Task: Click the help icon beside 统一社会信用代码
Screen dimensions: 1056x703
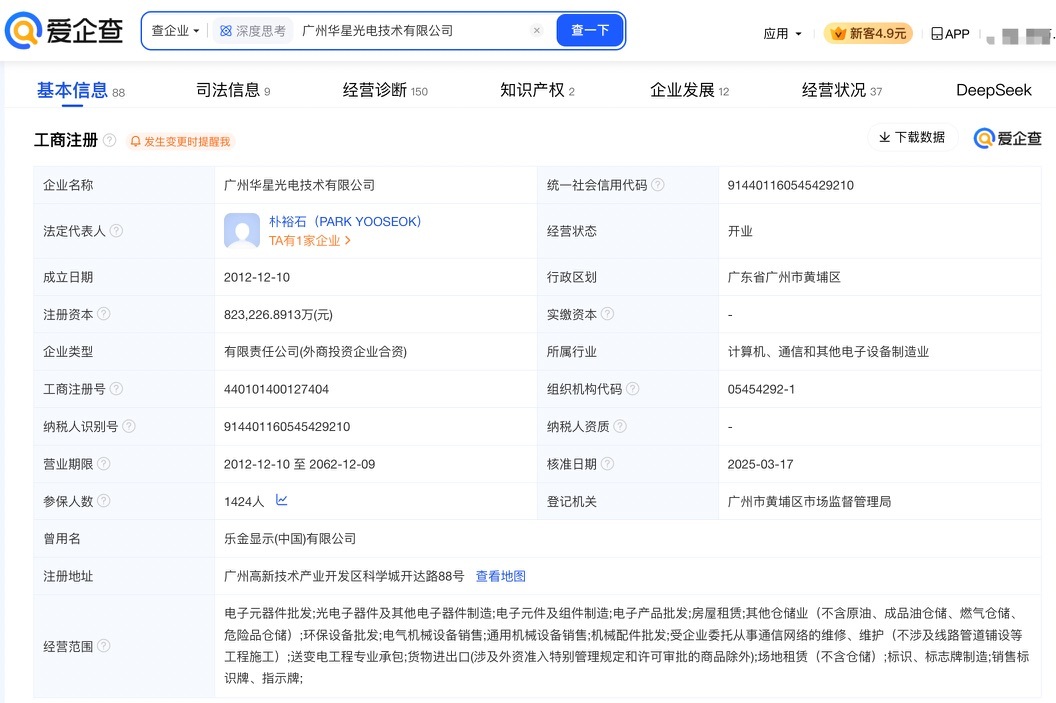Action: [x=657, y=185]
